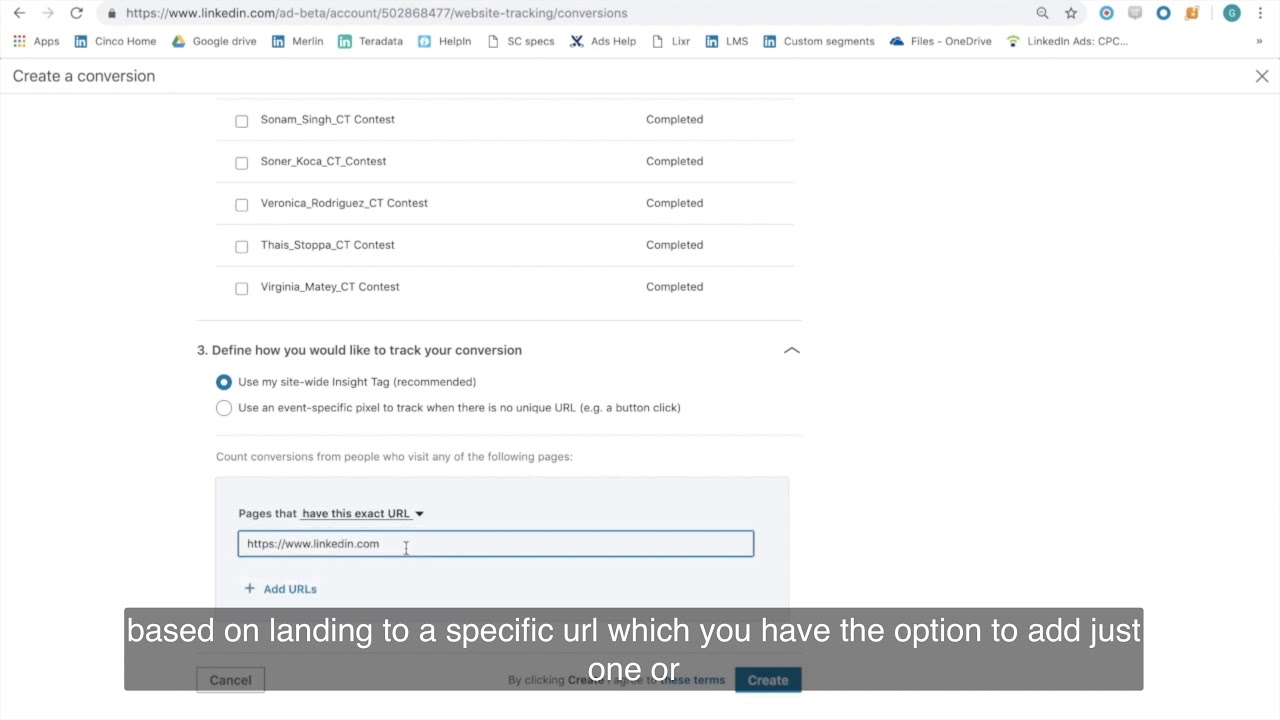Image resolution: width=1280 pixels, height=720 pixels.
Task: Select event-specific pixel option
Action: 224,408
